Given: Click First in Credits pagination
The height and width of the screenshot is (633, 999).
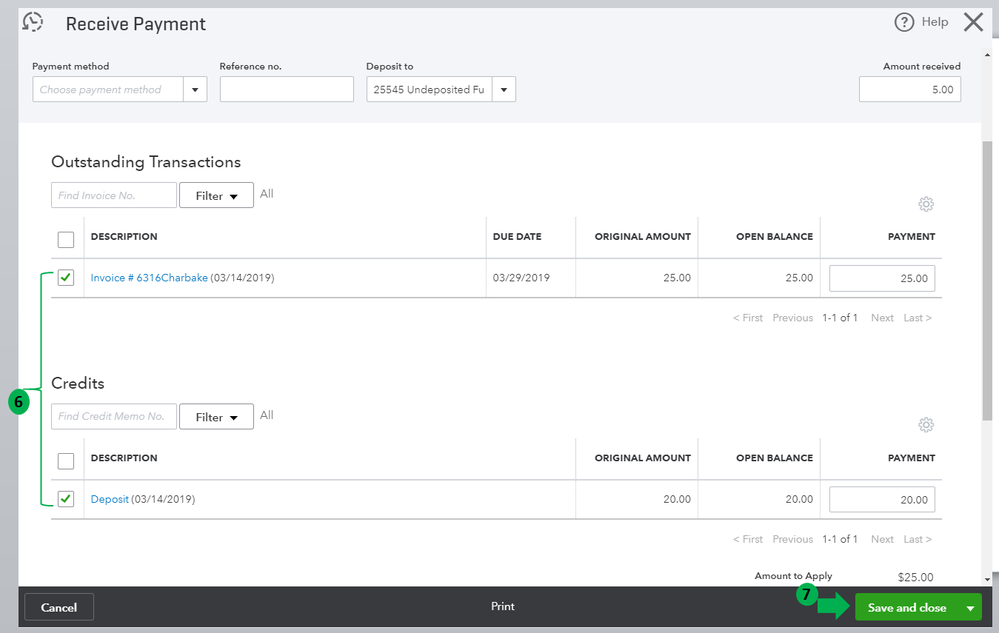Looking at the screenshot, I should tap(747, 539).
